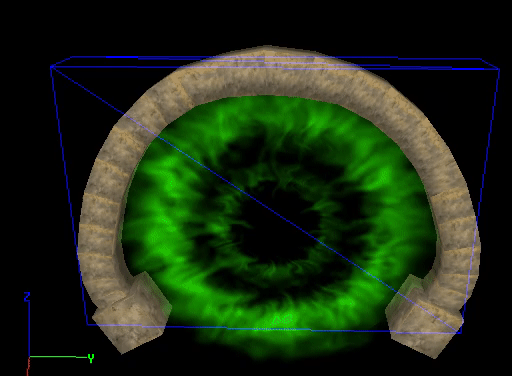Click the green horizontal Y axis line
Viewport: 512px width, 376px height.
[x=58, y=357]
